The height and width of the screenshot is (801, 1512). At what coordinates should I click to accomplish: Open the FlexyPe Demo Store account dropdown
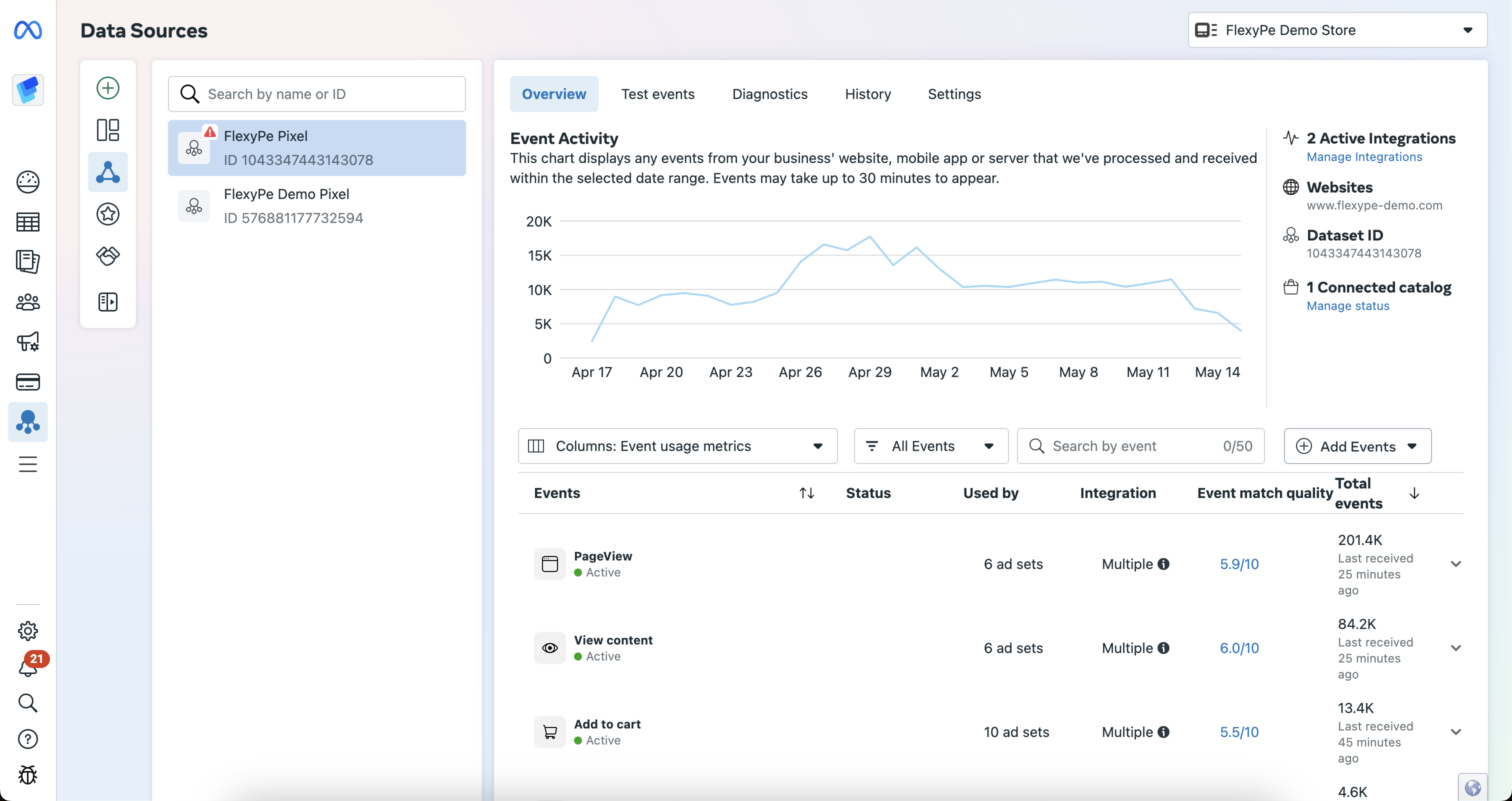1337,30
